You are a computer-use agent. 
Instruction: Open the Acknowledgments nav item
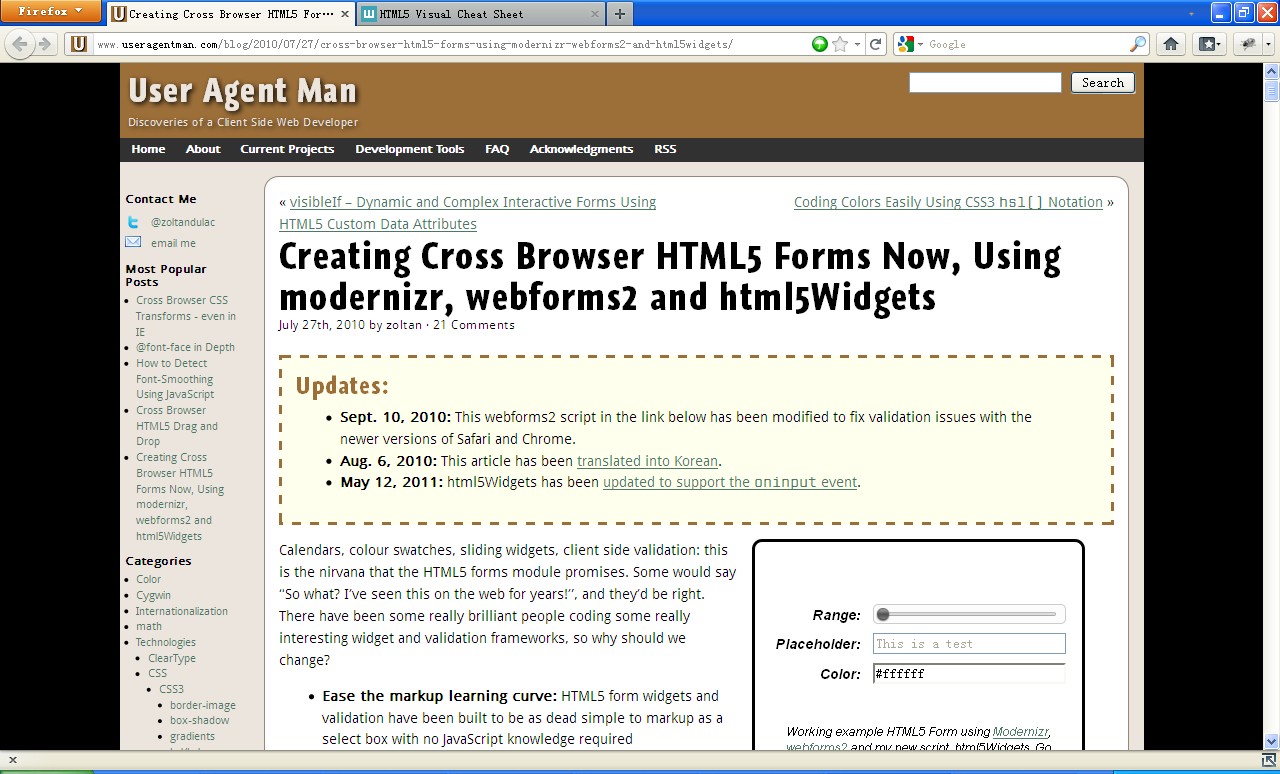581,149
